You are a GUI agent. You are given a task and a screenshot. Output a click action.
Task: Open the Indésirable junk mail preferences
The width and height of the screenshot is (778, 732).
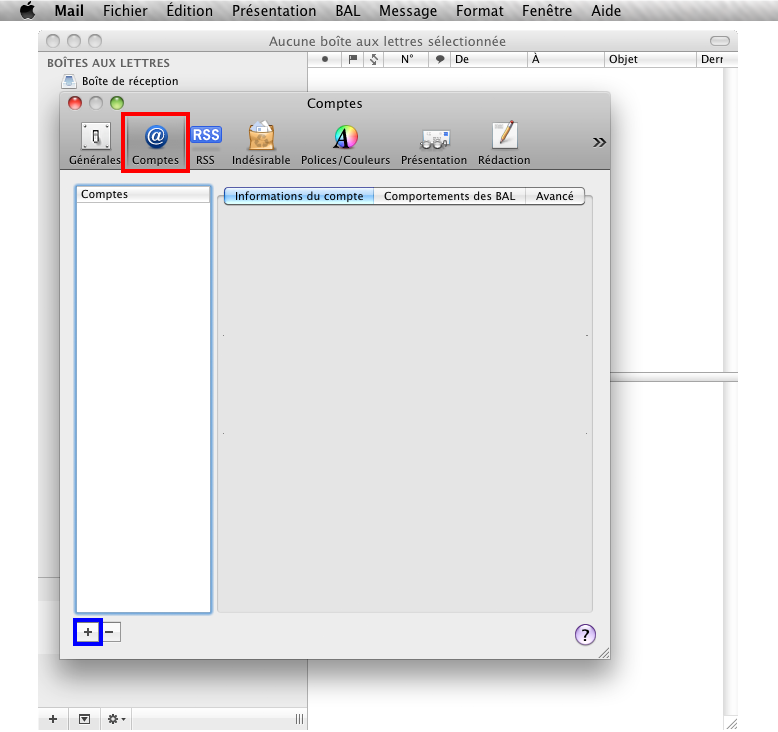[x=261, y=144]
